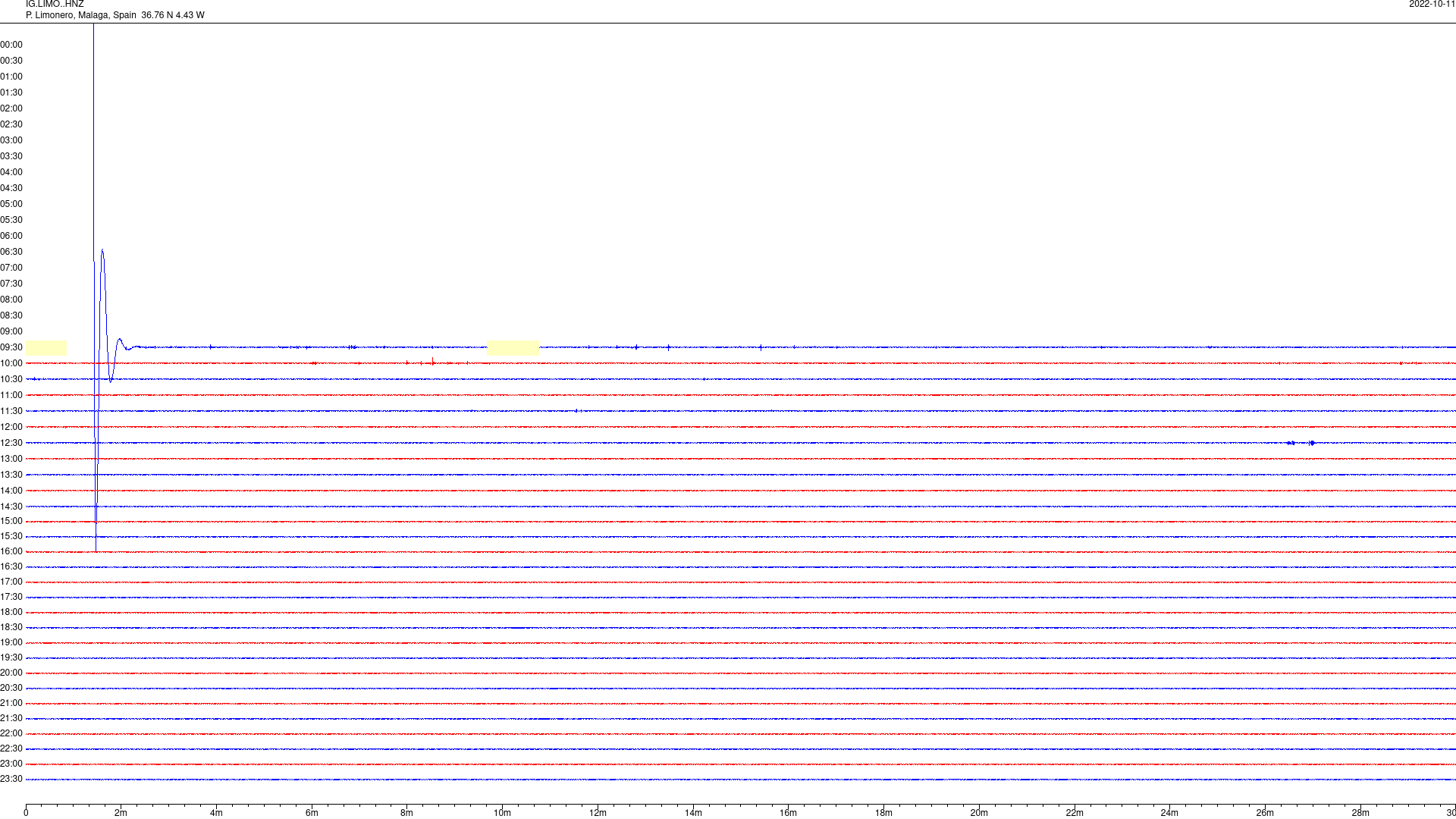This screenshot has height=819, width=1456.
Task: Click the large blue spike peak near 2m
Action: [x=102, y=250]
